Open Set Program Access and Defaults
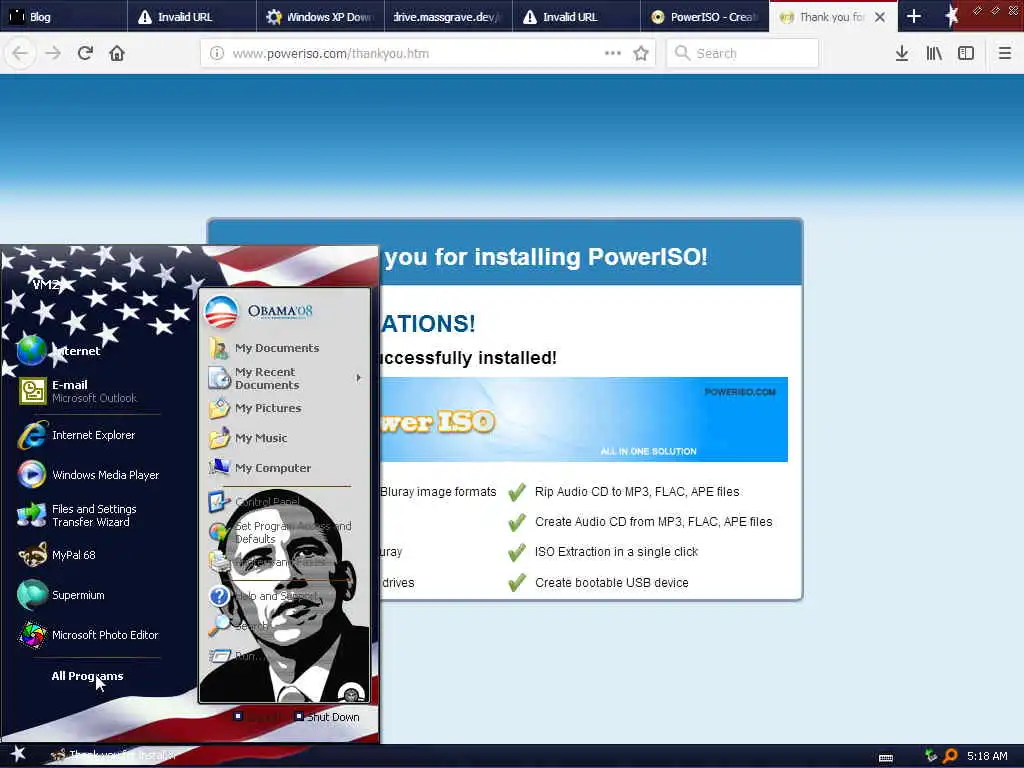Image resolution: width=1024 pixels, height=768 pixels. coord(281,532)
